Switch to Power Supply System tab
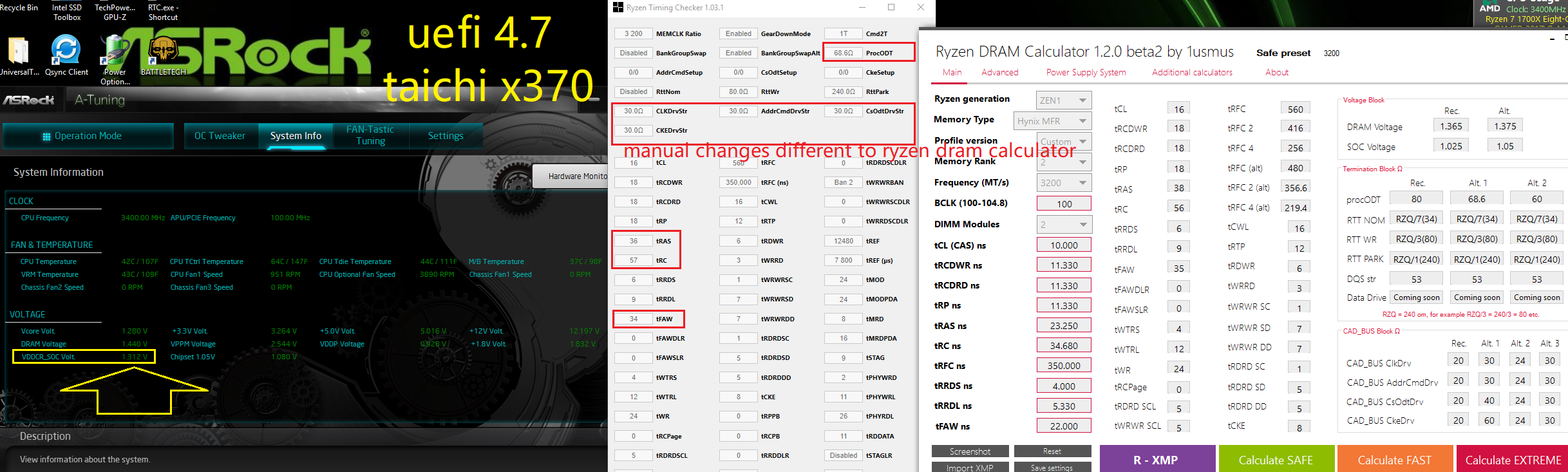Viewport: 1568px width, 472px height. tap(1086, 72)
